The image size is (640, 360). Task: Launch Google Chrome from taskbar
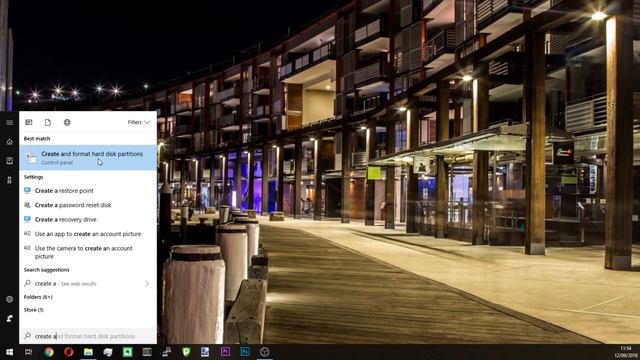pyautogui.click(x=49, y=352)
